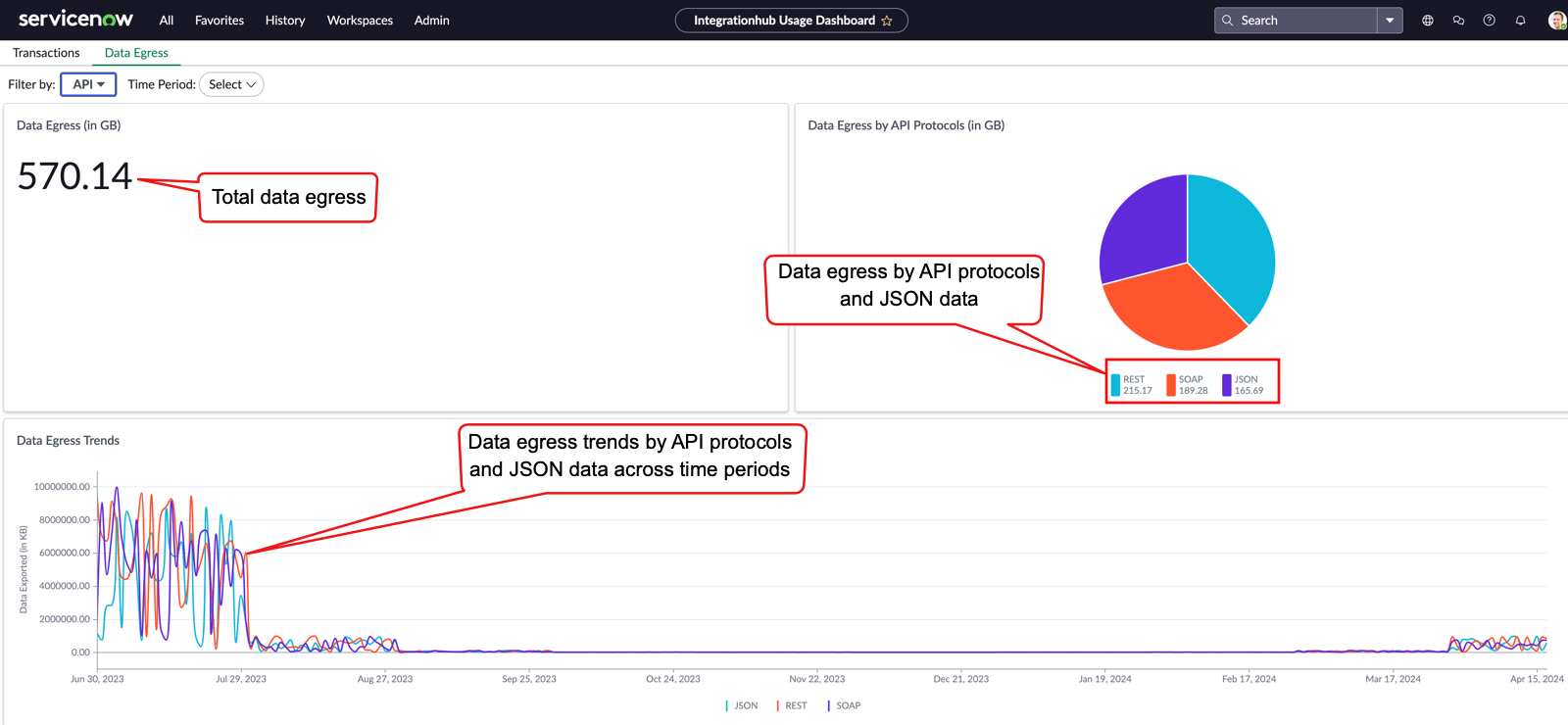Click the JSON legend swatch in pie chart
The image size is (1568, 725).
[x=1226, y=385]
